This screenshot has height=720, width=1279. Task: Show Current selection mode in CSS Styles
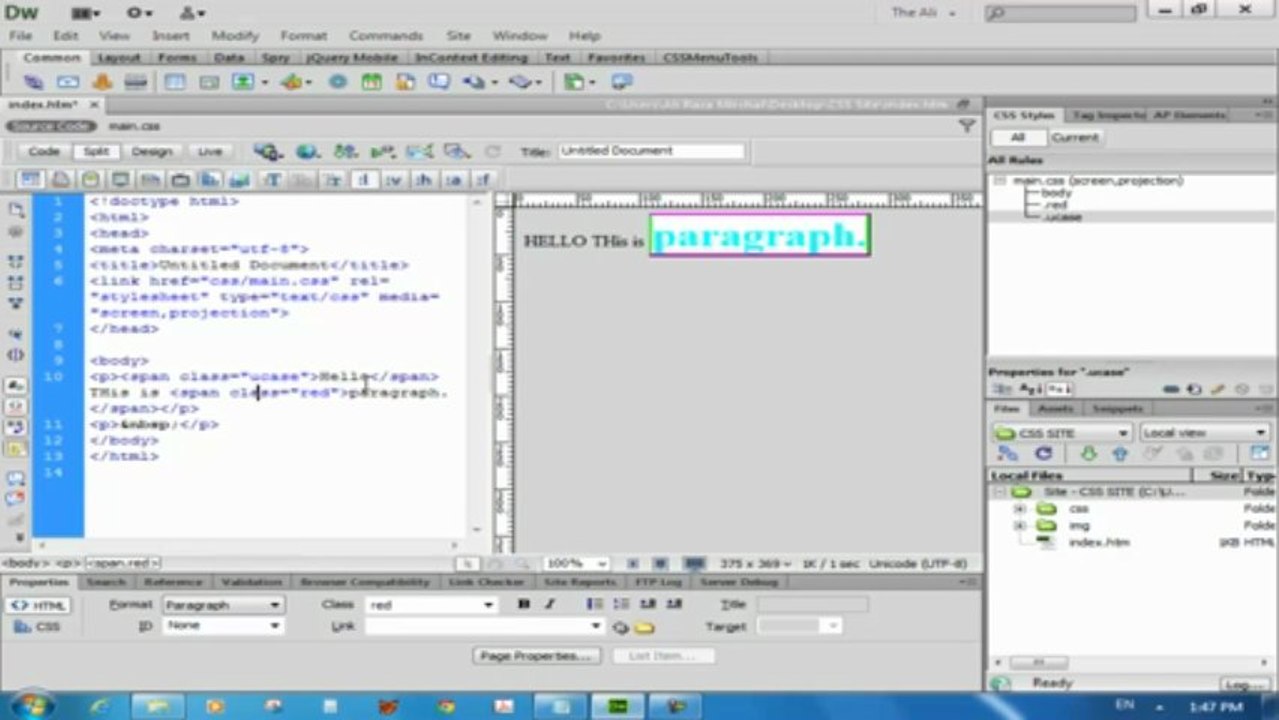(1074, 138)
